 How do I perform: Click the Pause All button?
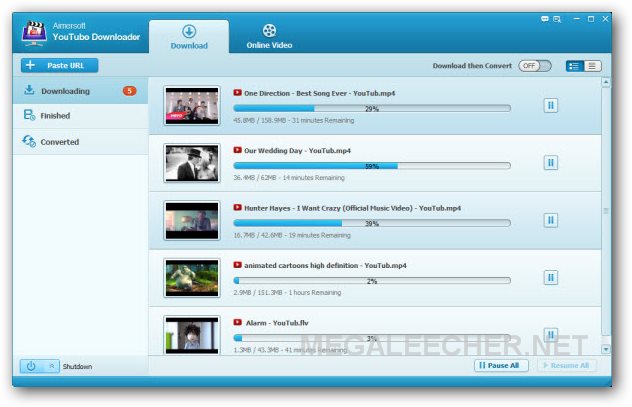(501, 365)
